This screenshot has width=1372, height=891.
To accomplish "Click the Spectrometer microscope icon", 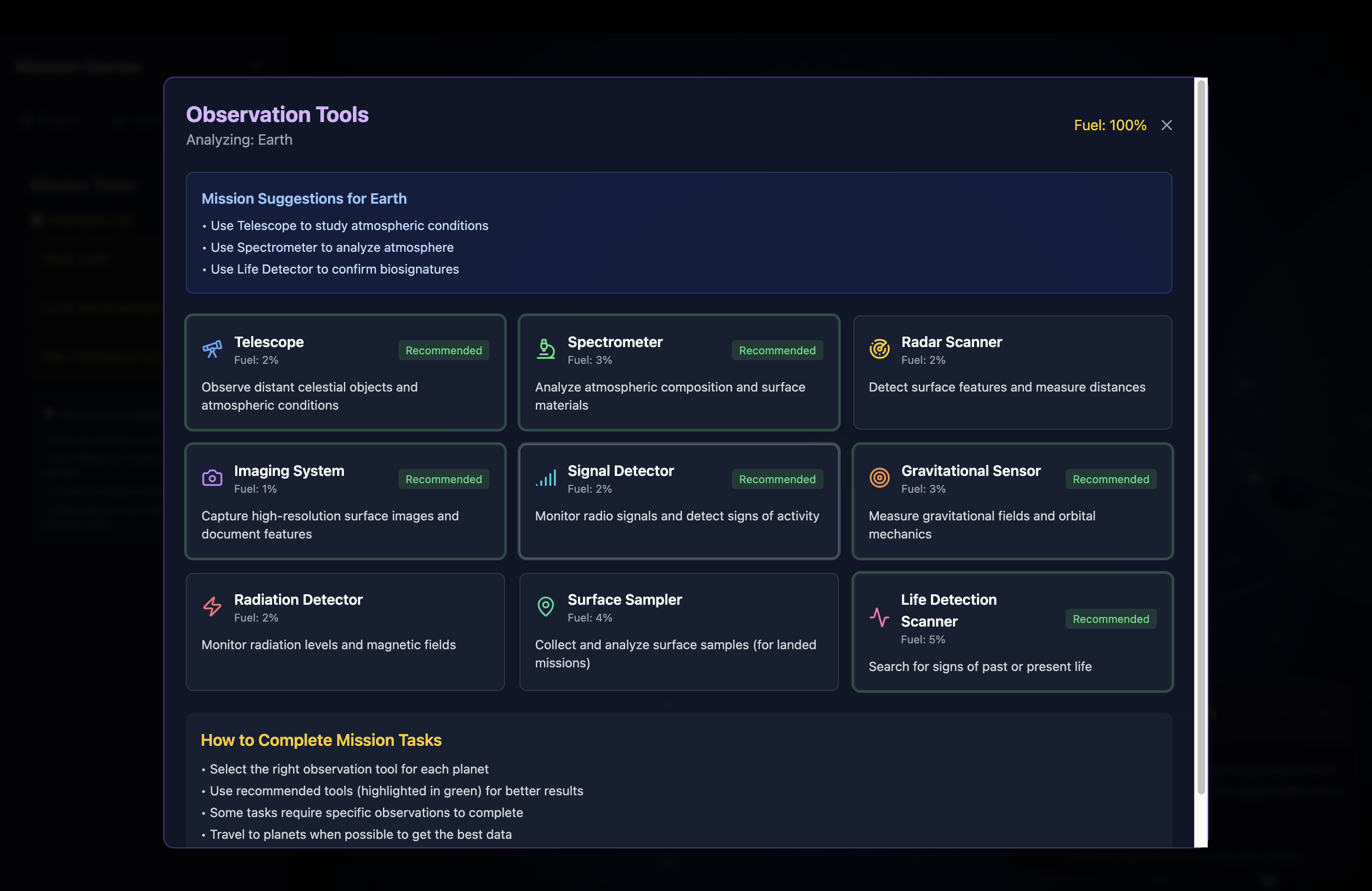I will click(545, 349).
